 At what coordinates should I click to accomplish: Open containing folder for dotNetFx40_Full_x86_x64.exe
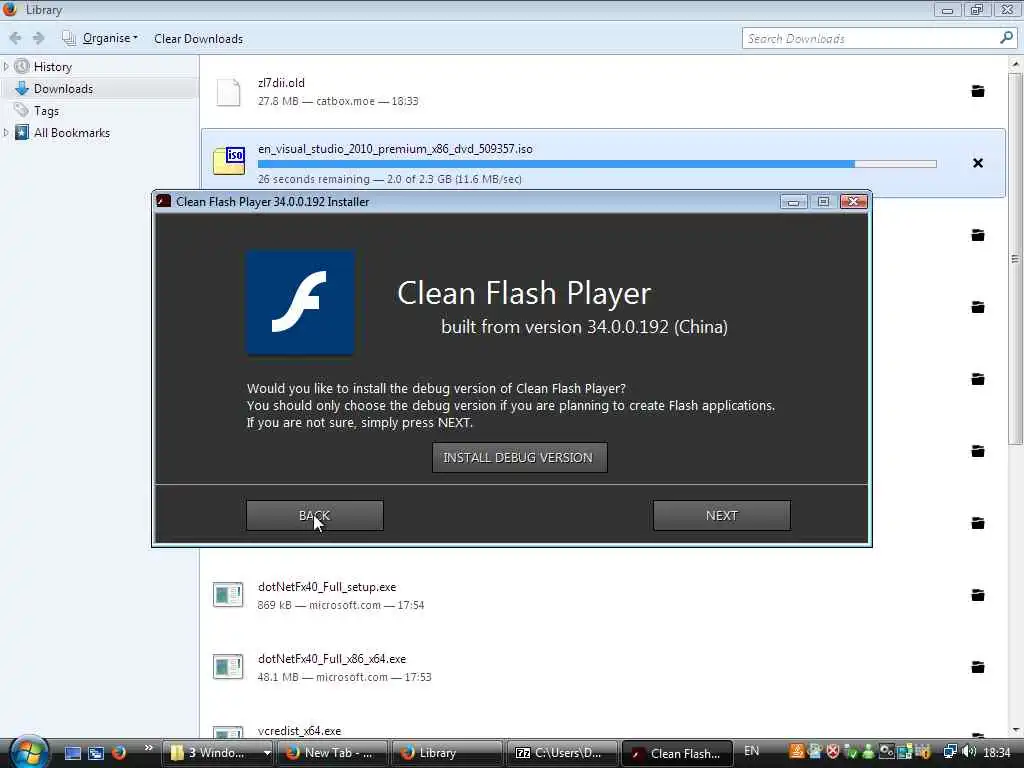coord(978,667)
